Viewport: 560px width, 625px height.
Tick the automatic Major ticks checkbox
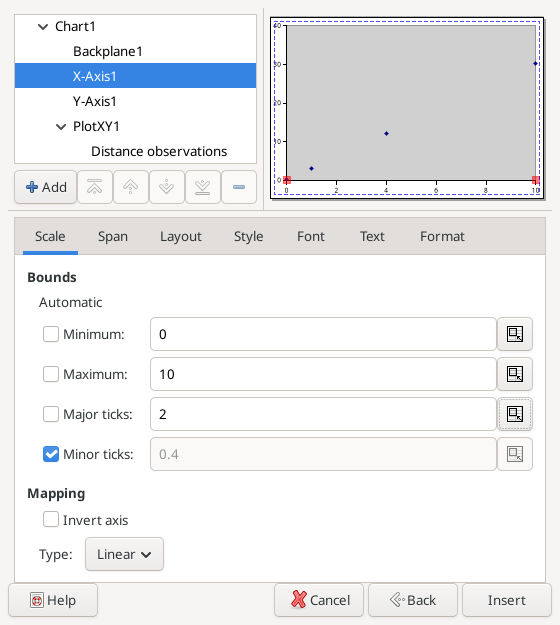[x=51, y=414]
